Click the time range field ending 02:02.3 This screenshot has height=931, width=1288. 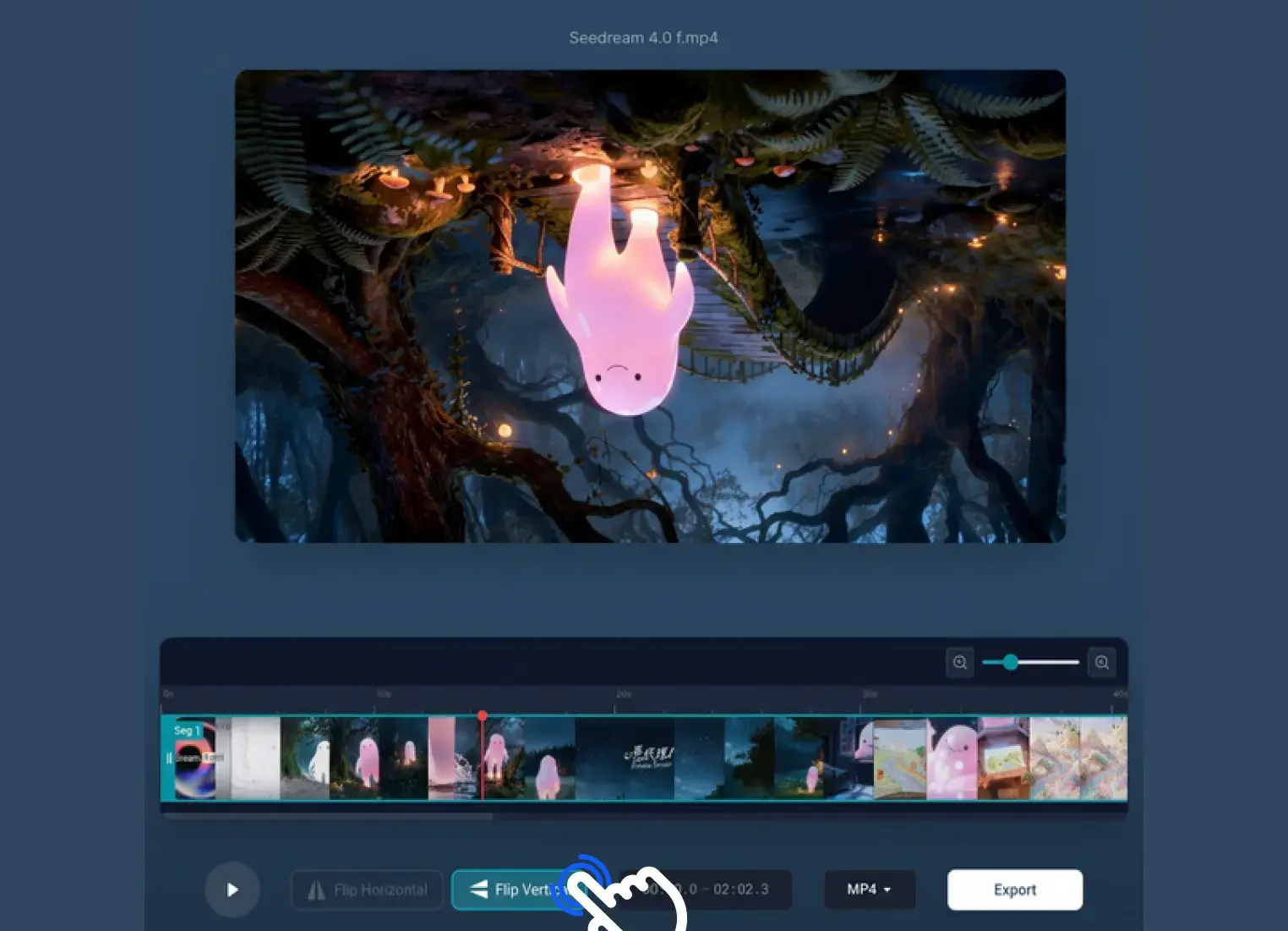pyautogui.click(x=706, y=890)
